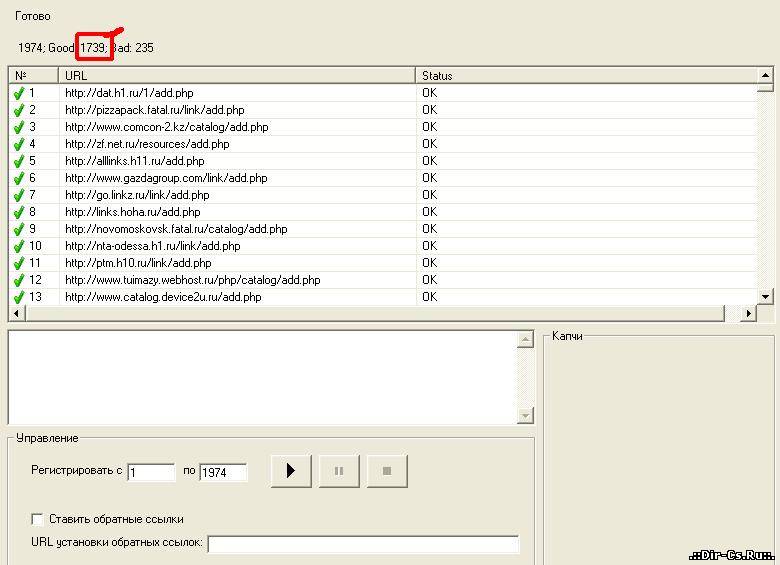Click green checkmark icon in row 1
The width and height of the screenshot is (780, 565).
coord(19,93)
